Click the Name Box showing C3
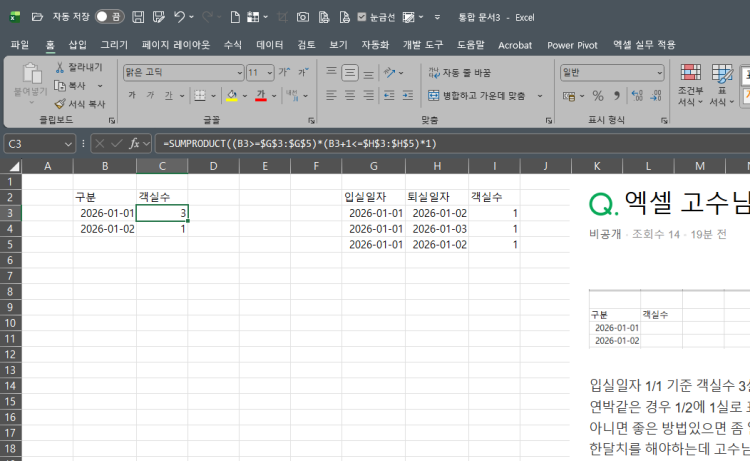This screenshot has width=750, height=461. point(40,143)
